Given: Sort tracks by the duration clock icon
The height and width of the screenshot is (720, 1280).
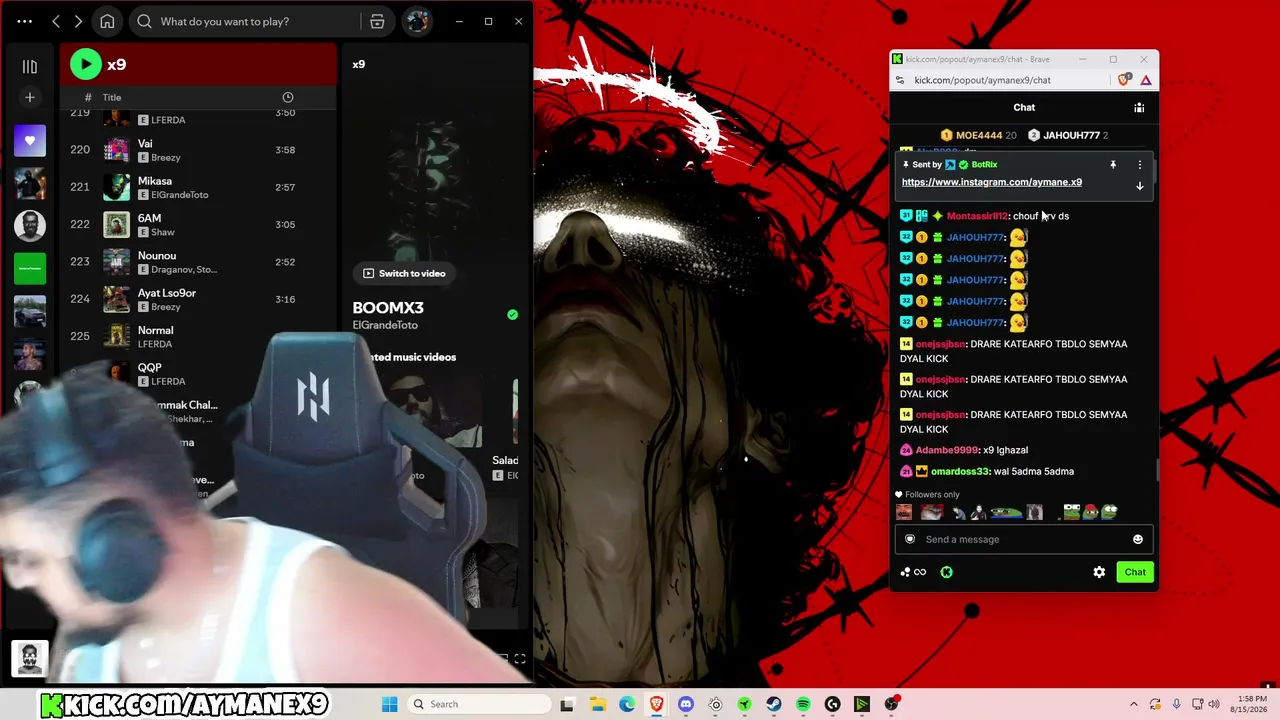Looking at the screenshot, I should [x=288, y=97].
